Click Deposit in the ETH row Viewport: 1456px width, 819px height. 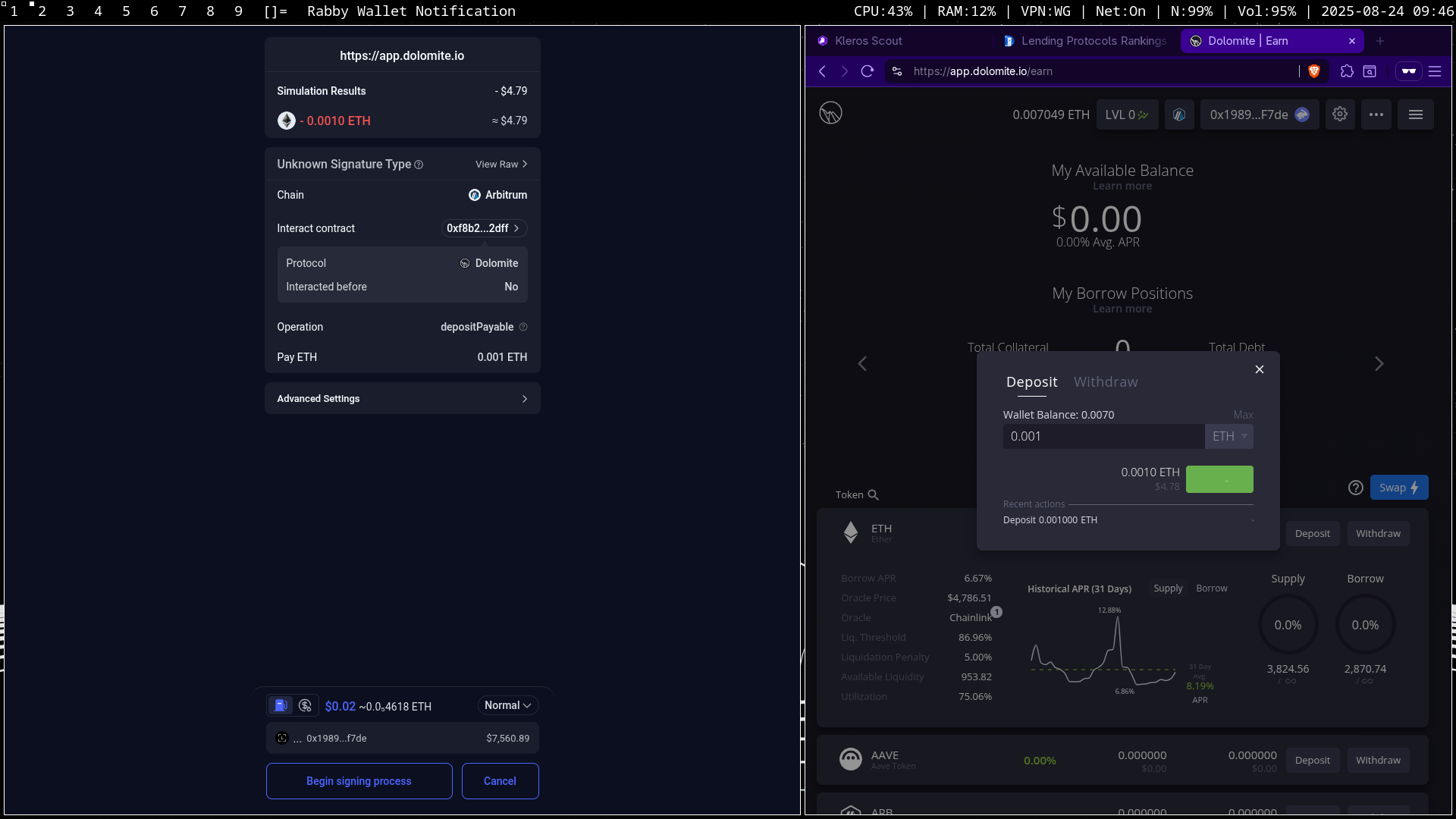pyautogui.click(x=1312, y=534)
